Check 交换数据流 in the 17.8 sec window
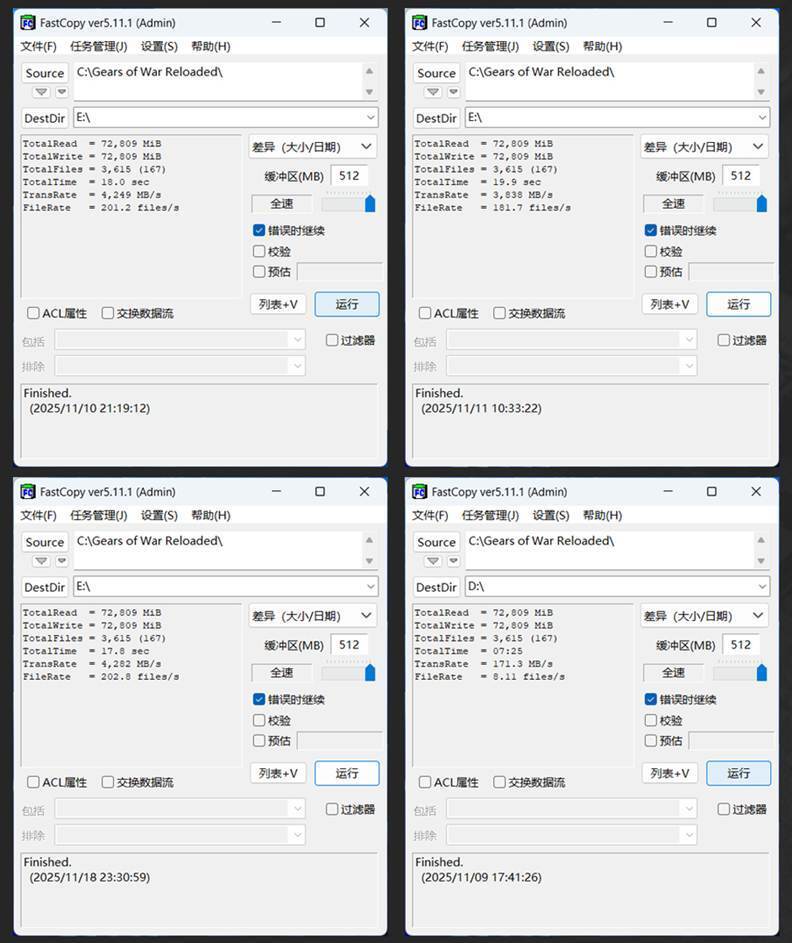Screen dimensions: 792x943 tap(108, 782)
